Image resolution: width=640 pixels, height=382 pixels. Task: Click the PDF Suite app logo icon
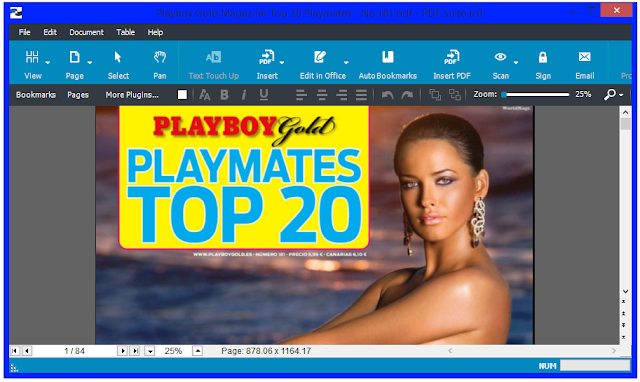tap(16, 12)
